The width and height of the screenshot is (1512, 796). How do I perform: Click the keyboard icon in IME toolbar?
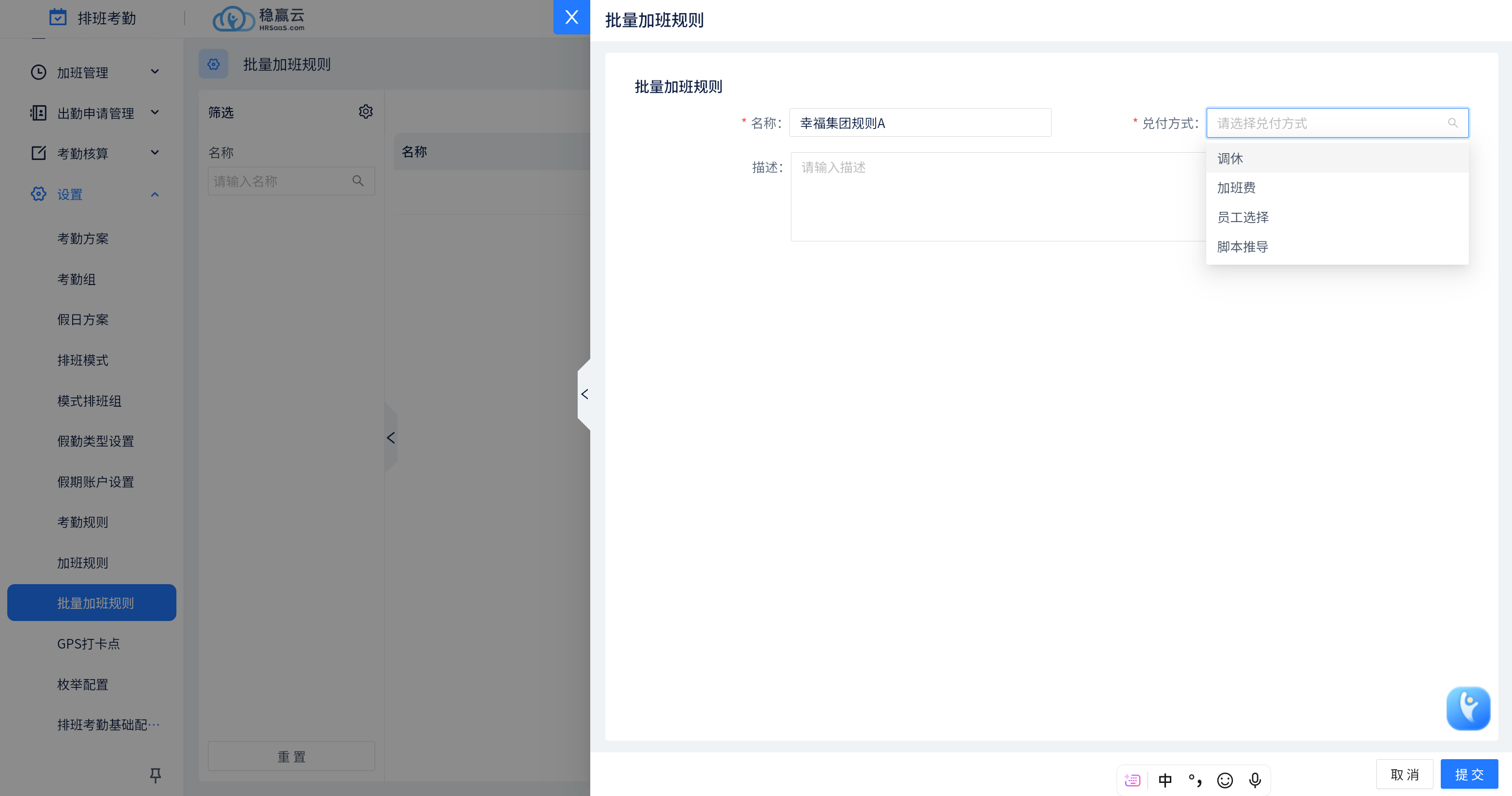[x=1132, y=780]
